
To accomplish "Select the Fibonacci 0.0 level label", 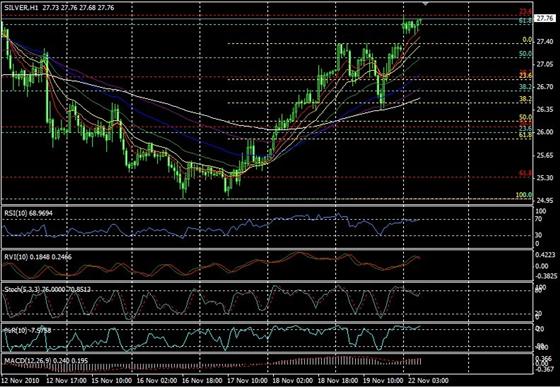I will click(x=527, y=40).
